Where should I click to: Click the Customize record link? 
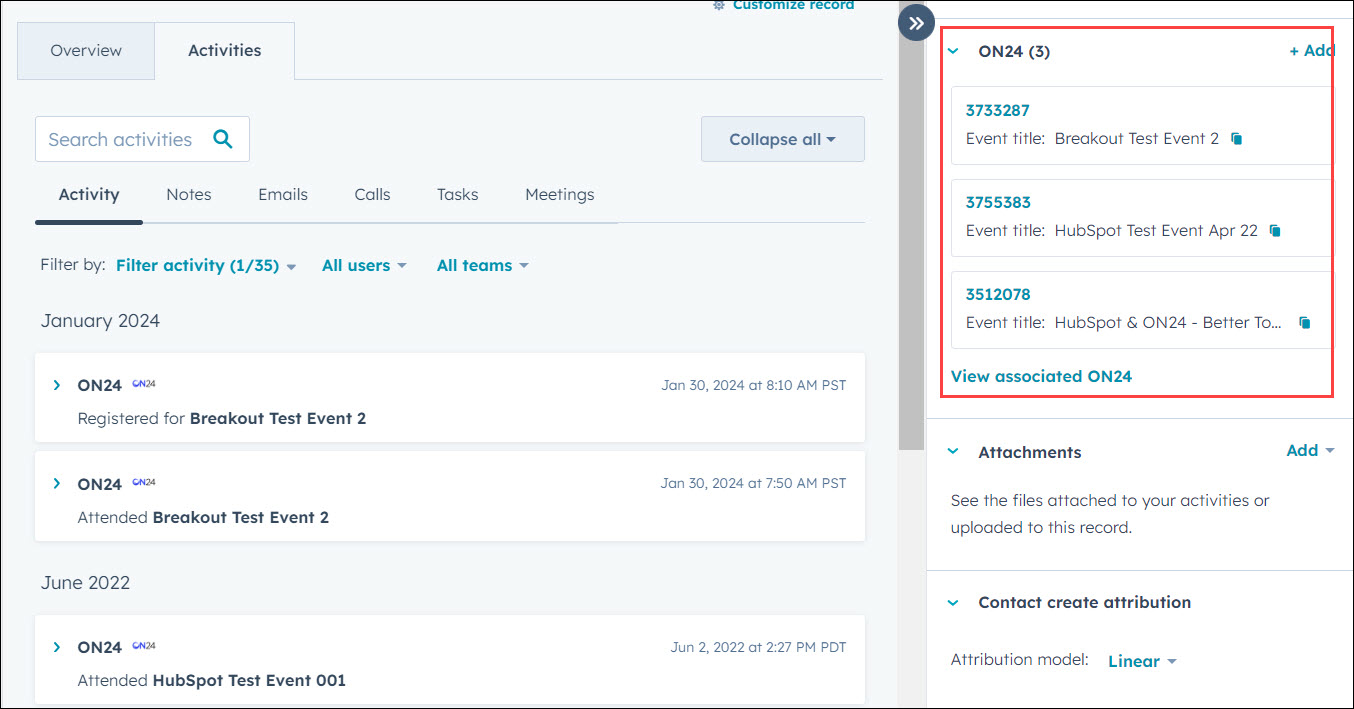[x=783, y=5]
